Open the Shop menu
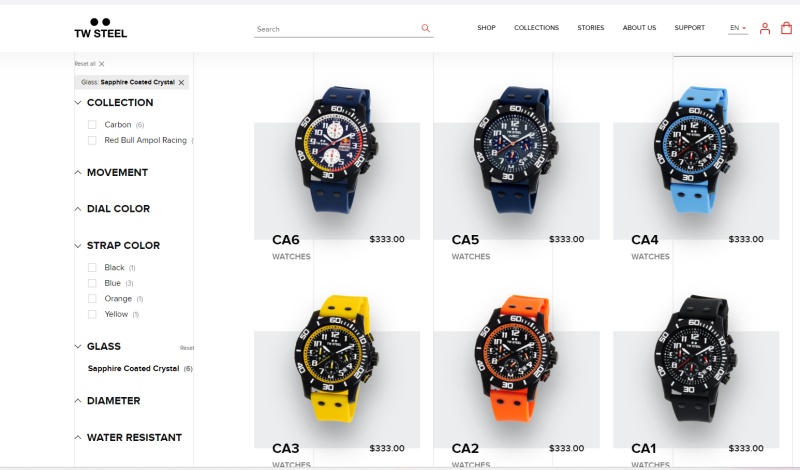The height and width of the screenshot is (470, 800). click(x=486, y=28)
